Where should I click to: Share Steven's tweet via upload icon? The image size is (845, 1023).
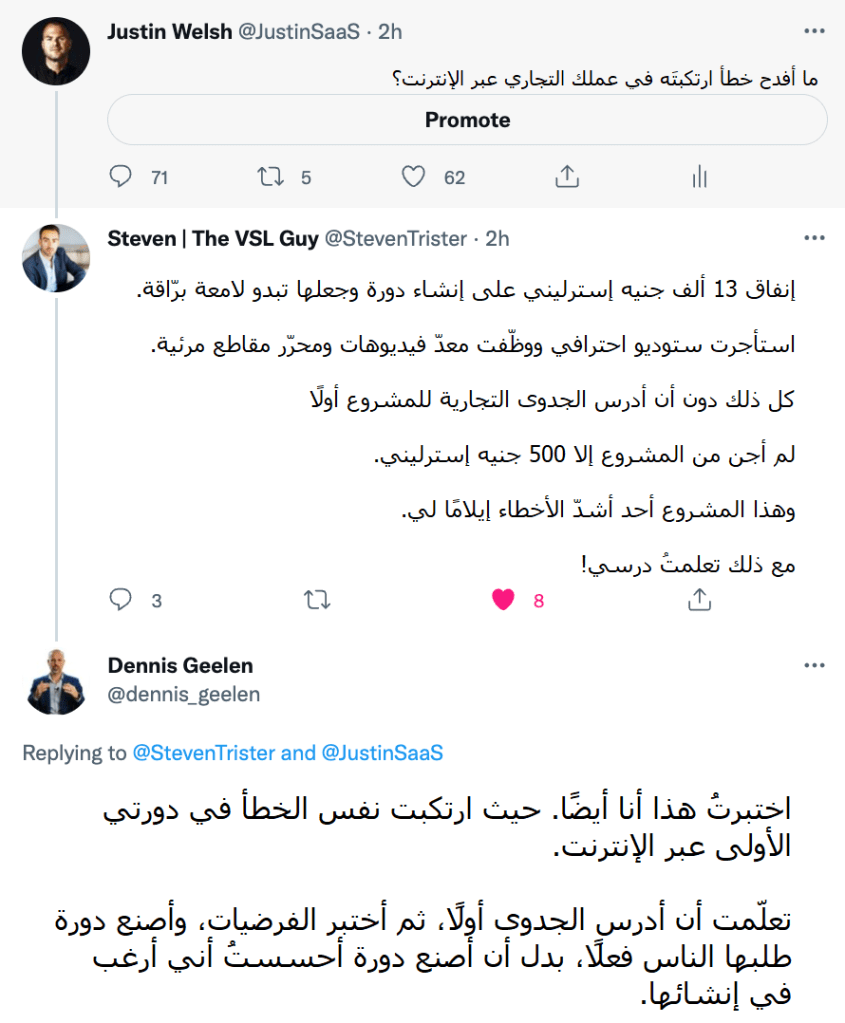tap(699, 599)
